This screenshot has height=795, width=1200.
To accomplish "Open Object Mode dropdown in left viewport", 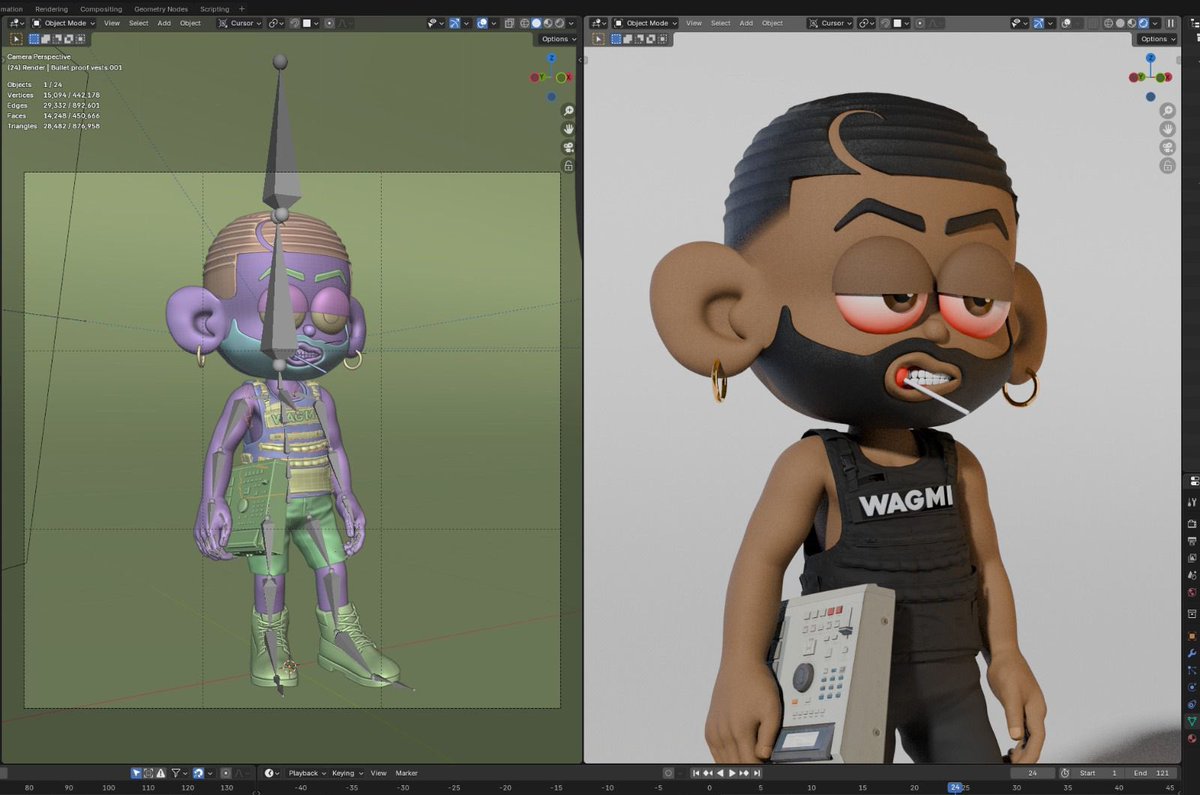I will click(x=63, y=23).
